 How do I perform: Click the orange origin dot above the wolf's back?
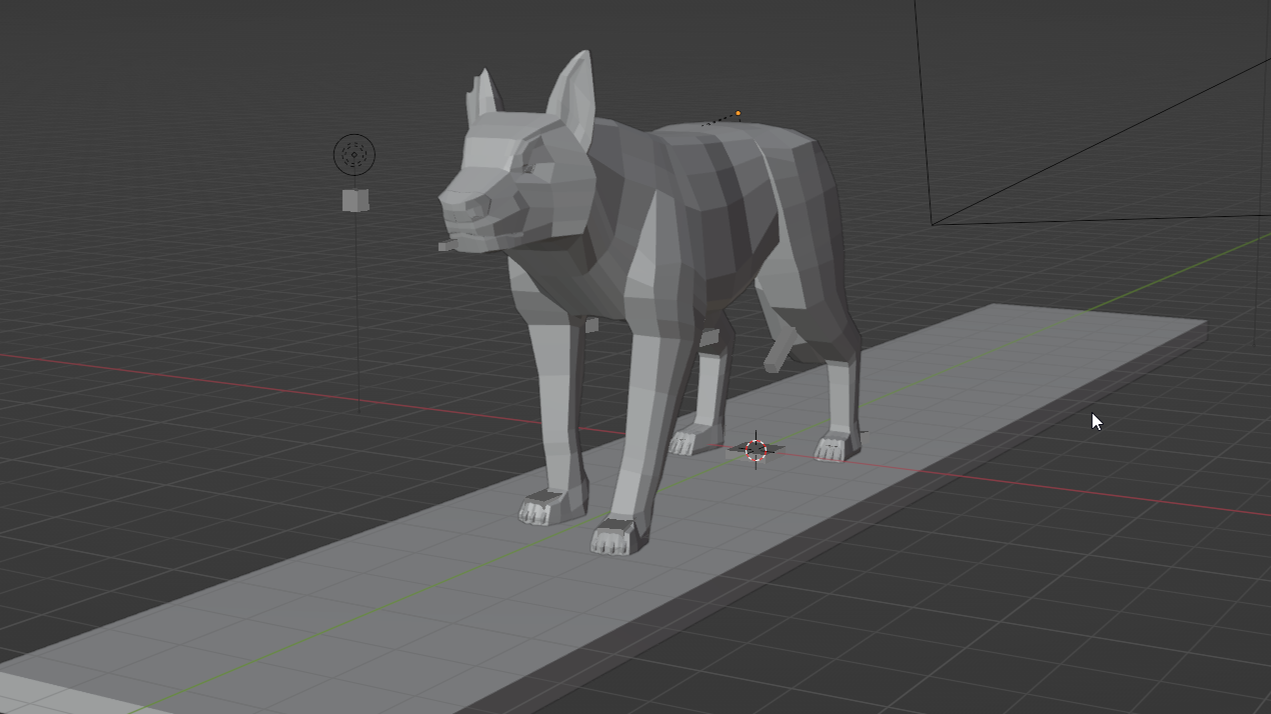click(x=736, y=114)
